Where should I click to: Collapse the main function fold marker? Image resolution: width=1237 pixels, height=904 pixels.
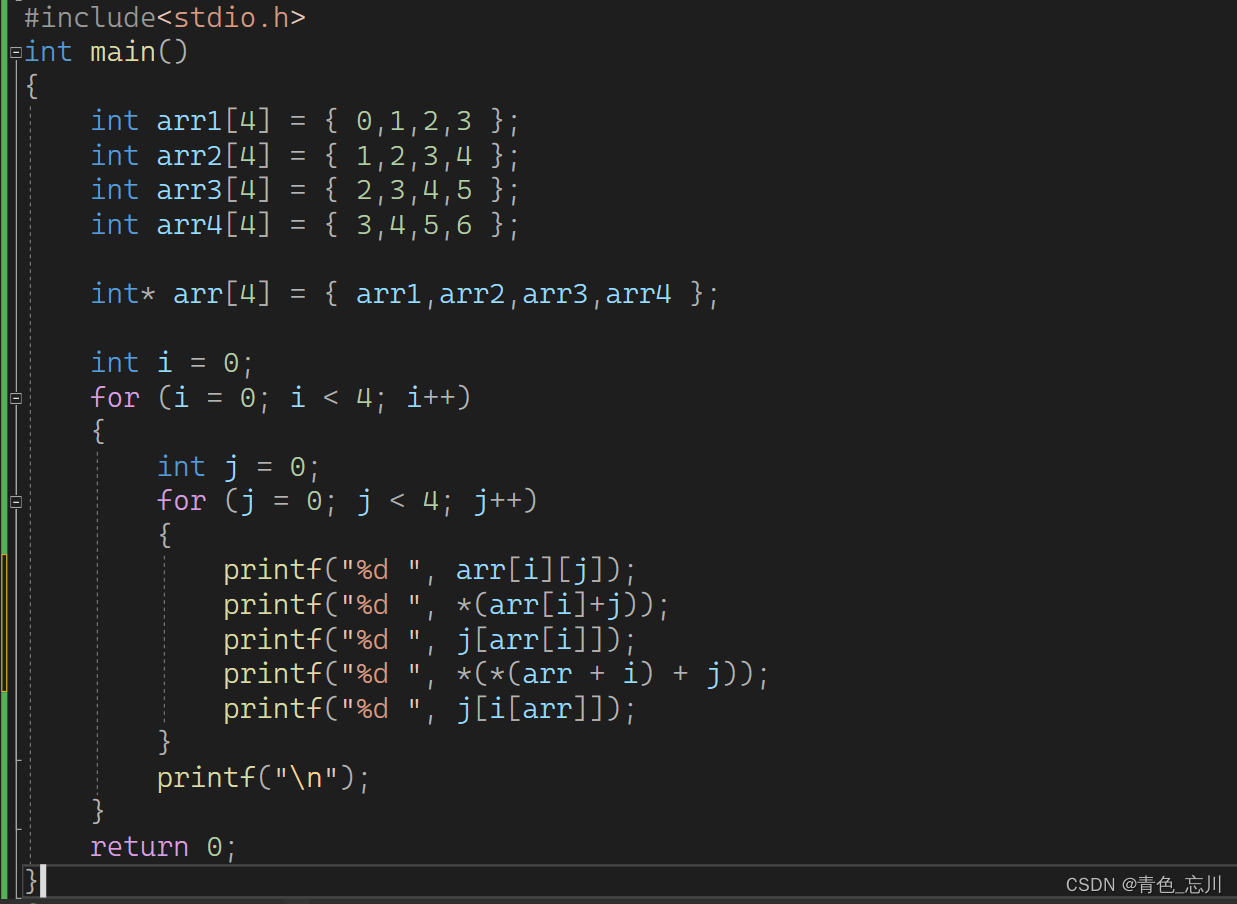[x=15, y=52]
